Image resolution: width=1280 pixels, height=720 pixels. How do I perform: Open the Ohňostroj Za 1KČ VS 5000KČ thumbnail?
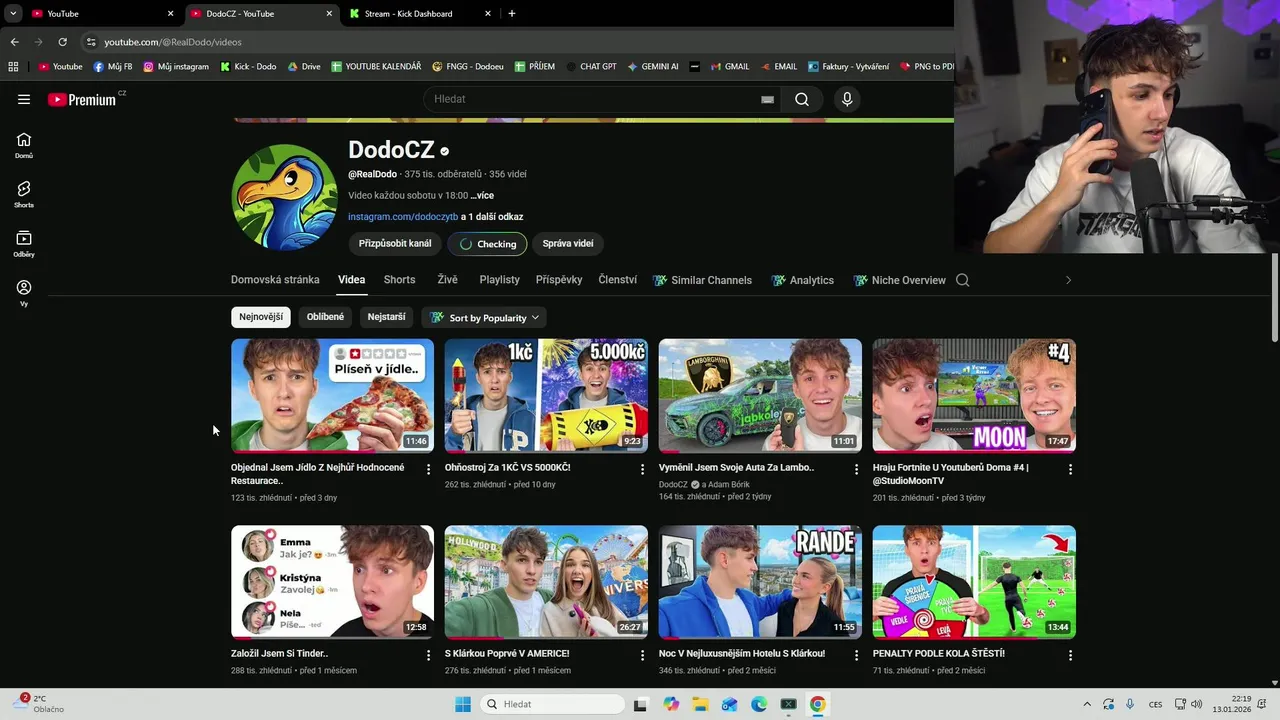(546, 395)
